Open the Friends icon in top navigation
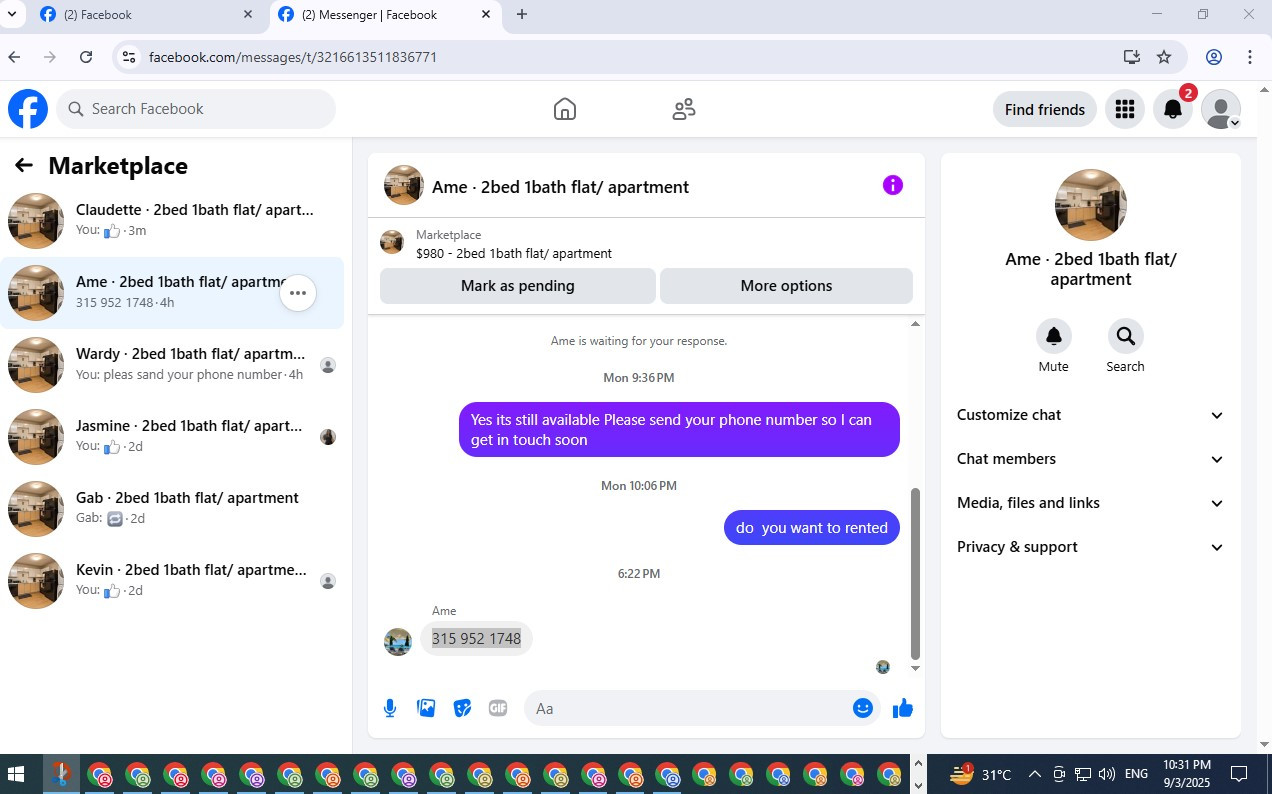This screenshot has height=794, width=1272. (x=684, y=109)
